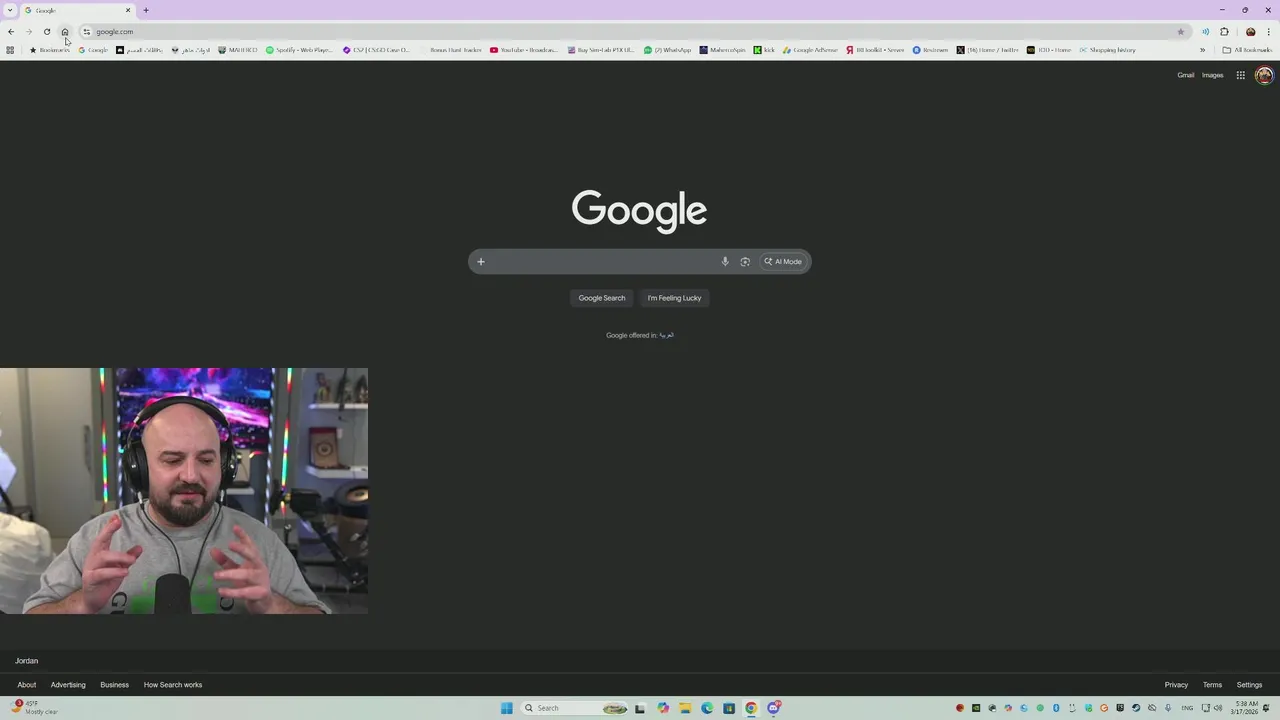Viewport: 1280px width, 720px height.
Task: Open the Shopping history bookmark
Action: point(1107,50)
